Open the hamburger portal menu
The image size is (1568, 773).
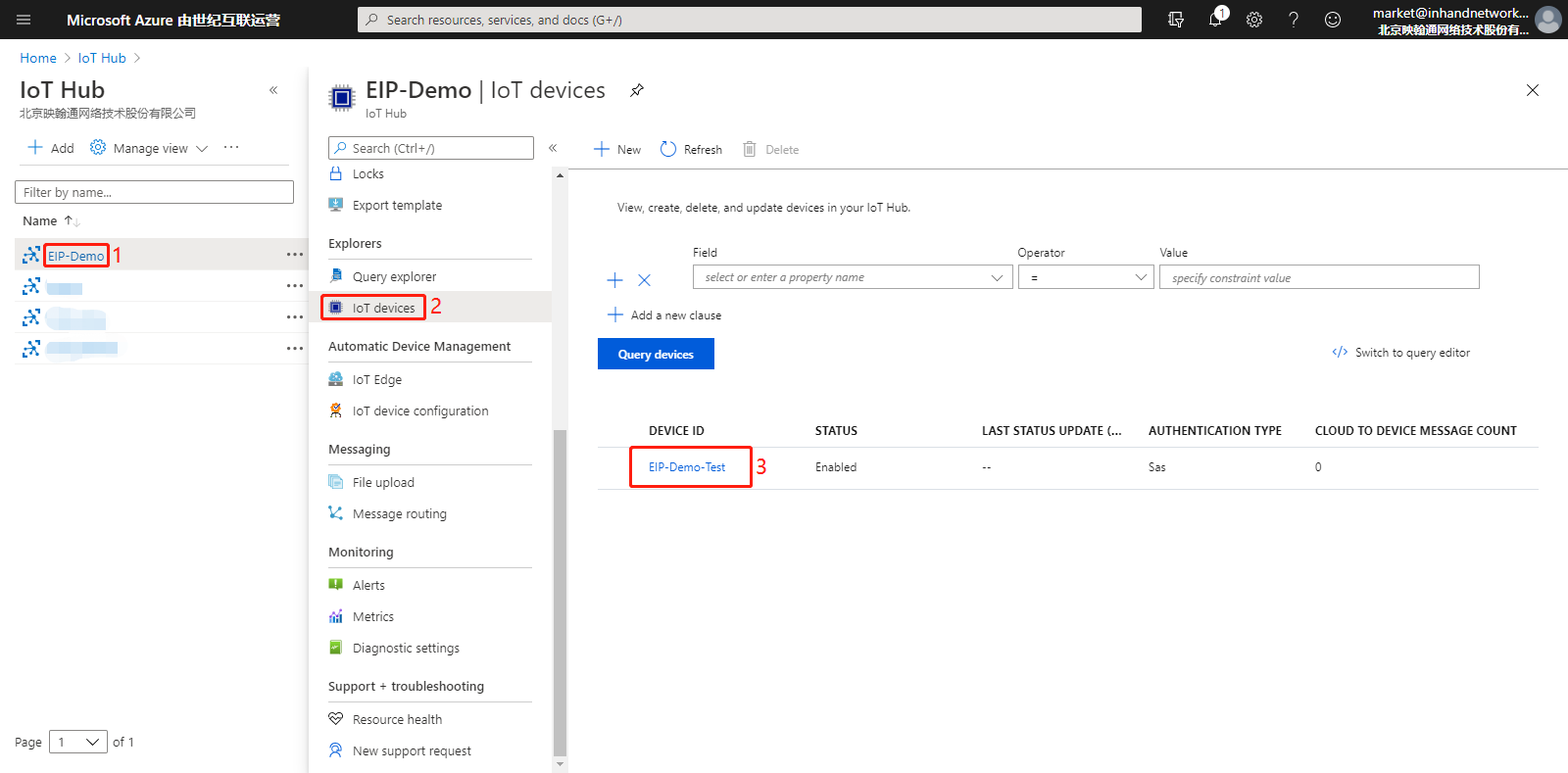pyautogui.click(x=24, y=20)
